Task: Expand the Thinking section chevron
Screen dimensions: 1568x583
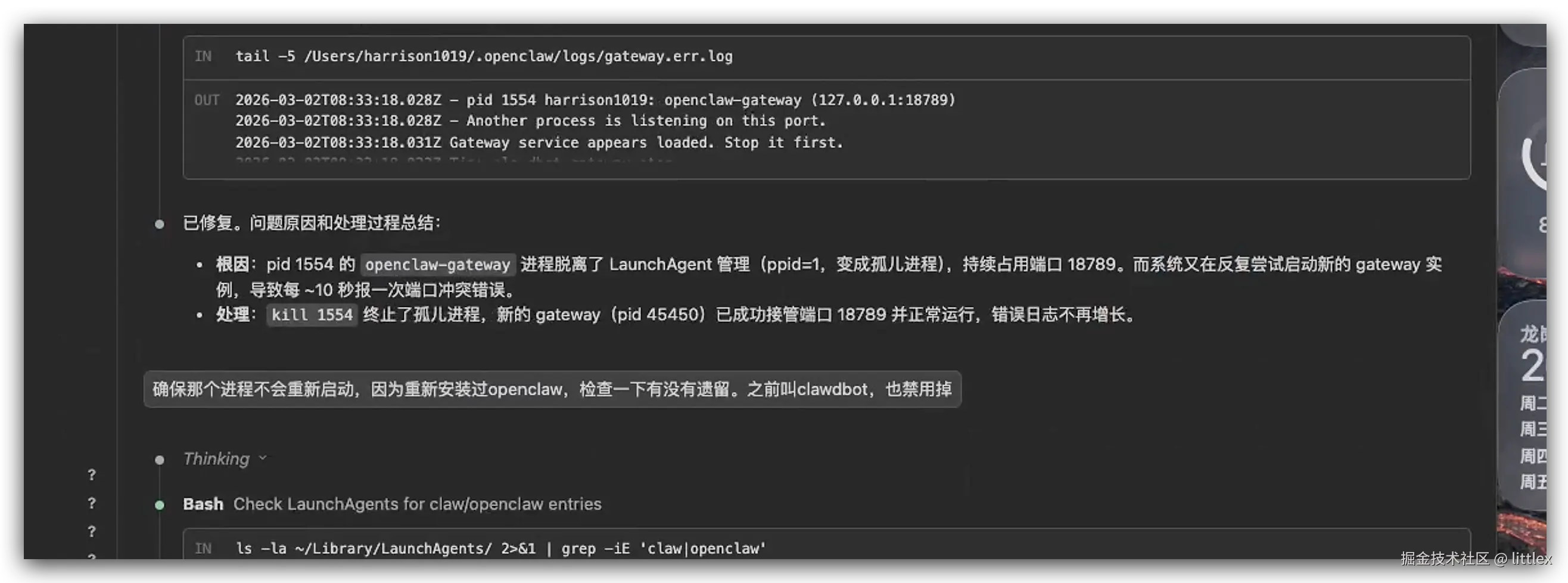Action: pos(263,457)
